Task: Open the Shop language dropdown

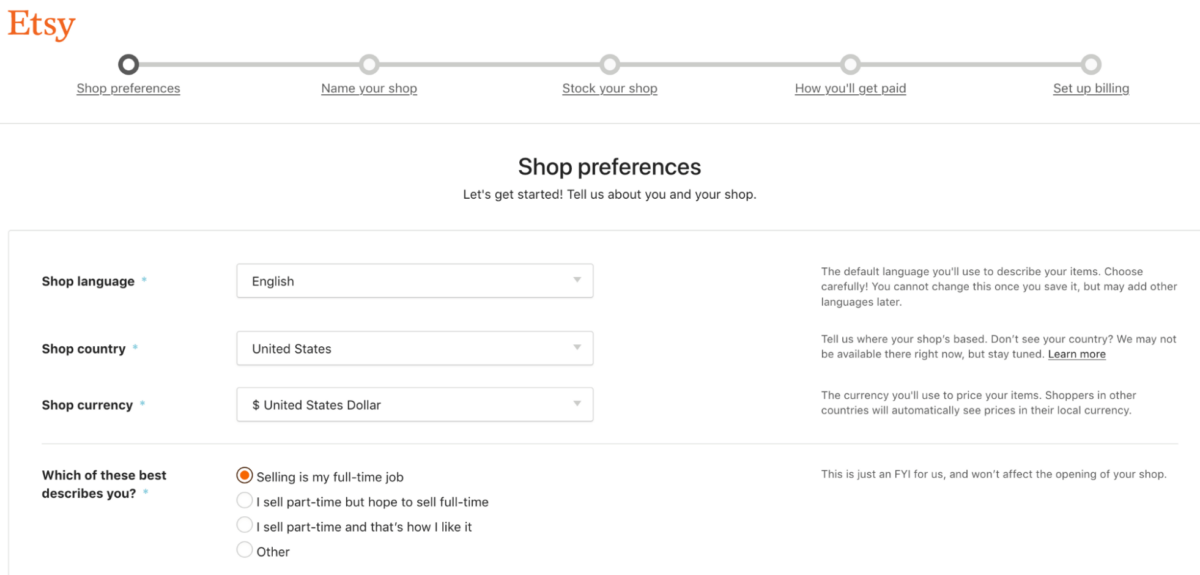Action: click(x=415, y=281)
